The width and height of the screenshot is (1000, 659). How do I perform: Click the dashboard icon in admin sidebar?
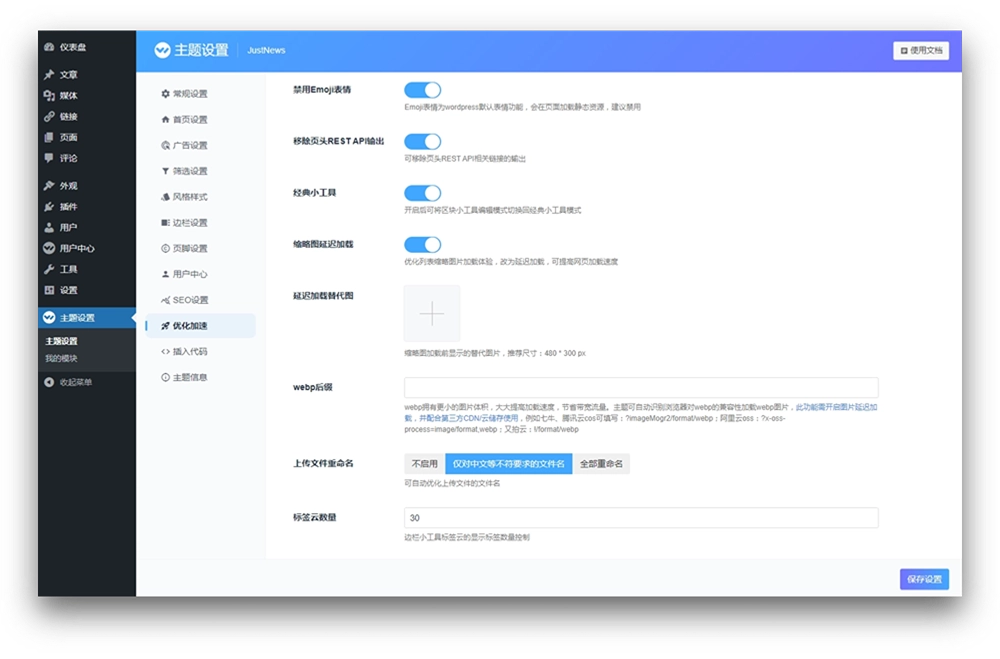(x=49, y=47)
